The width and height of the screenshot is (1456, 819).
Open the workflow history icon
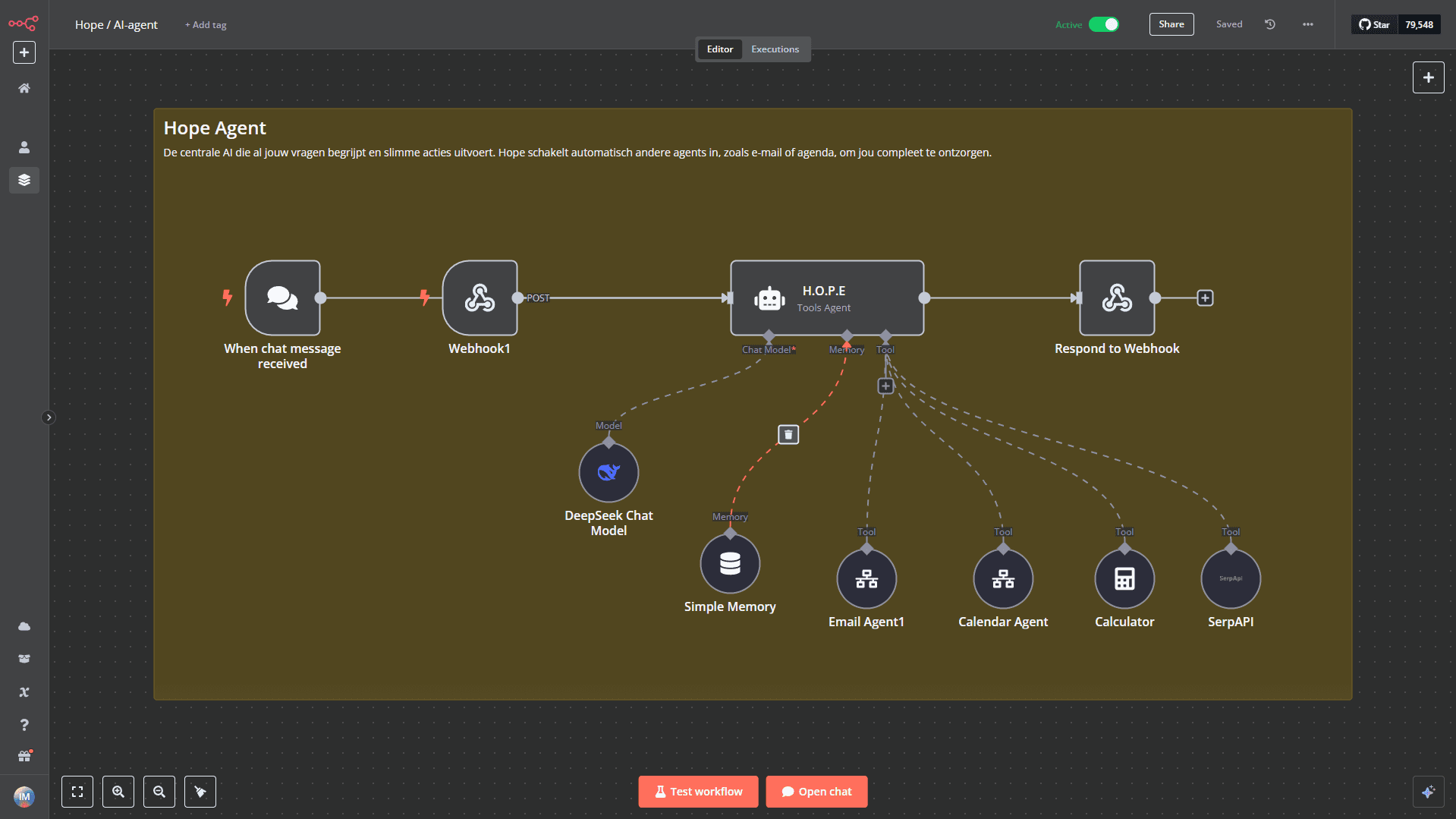tap(1270, 24)
